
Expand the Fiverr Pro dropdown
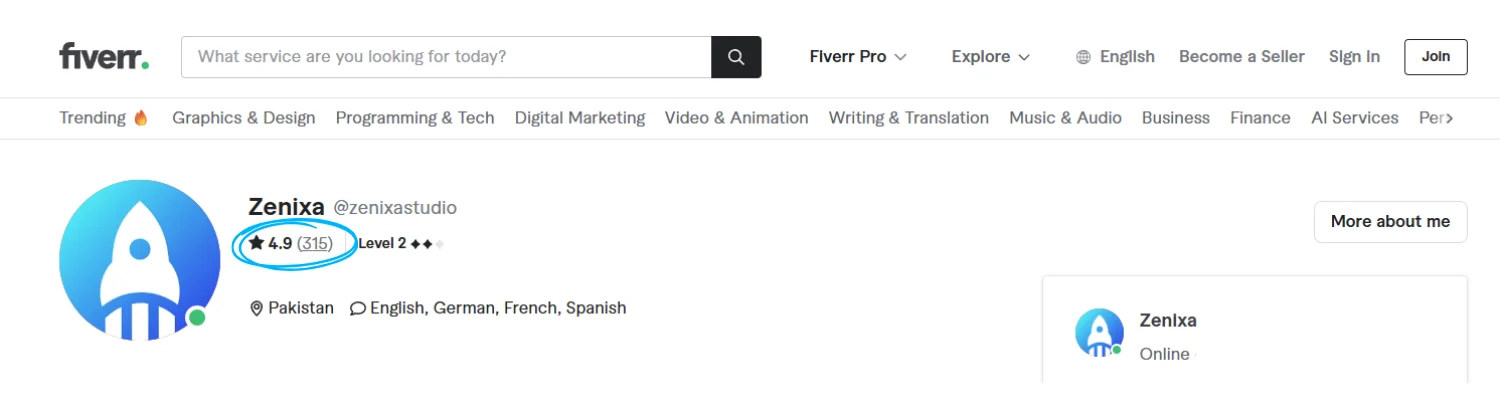[x=858, y=57]
